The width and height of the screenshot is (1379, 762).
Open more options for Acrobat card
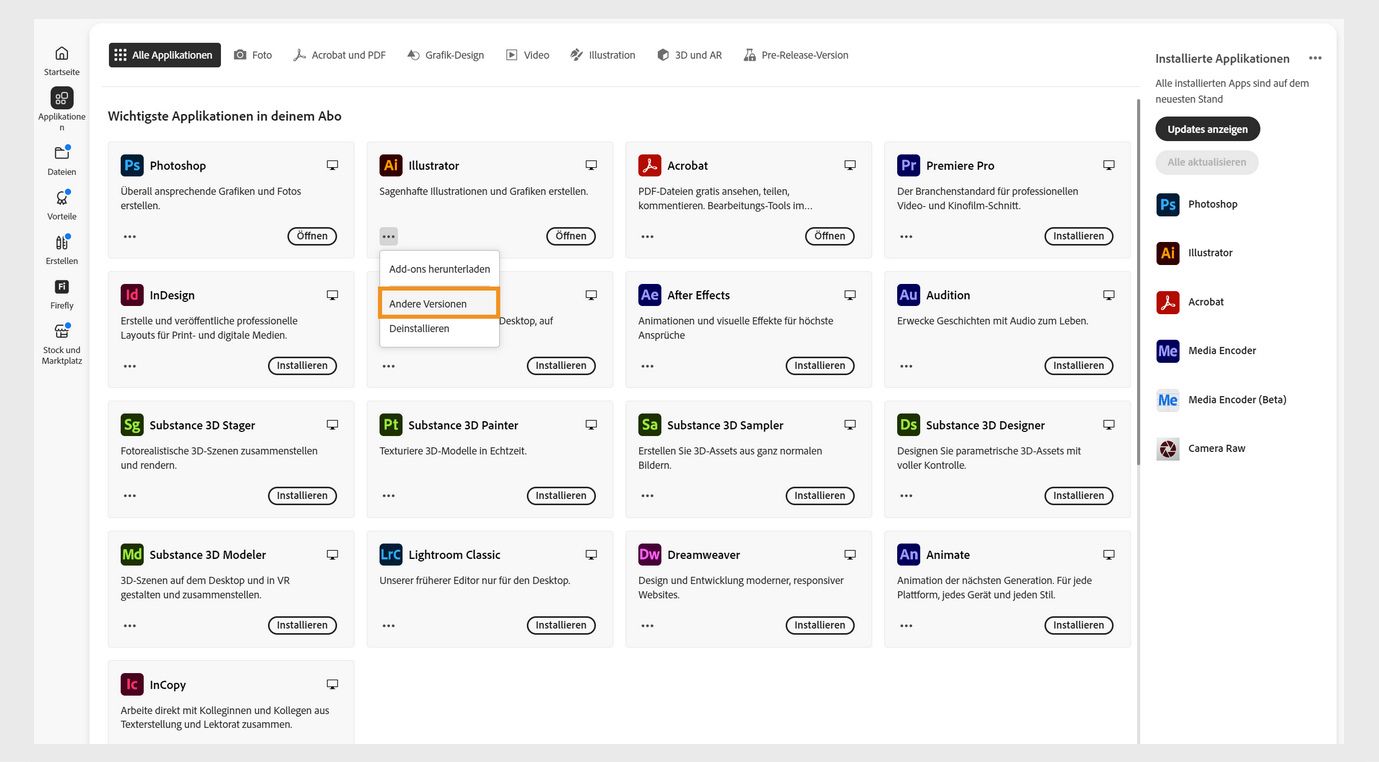[648, 236]
